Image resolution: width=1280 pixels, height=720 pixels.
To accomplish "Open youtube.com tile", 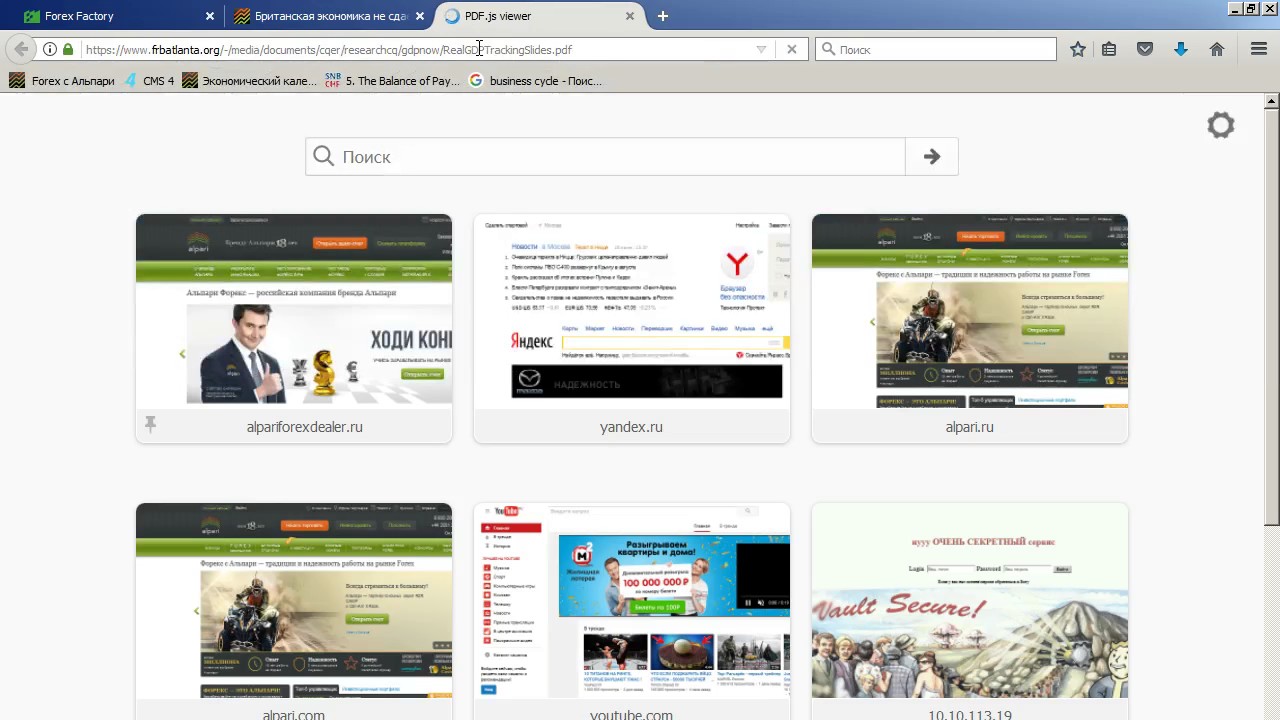I will [x=632, y=611].
